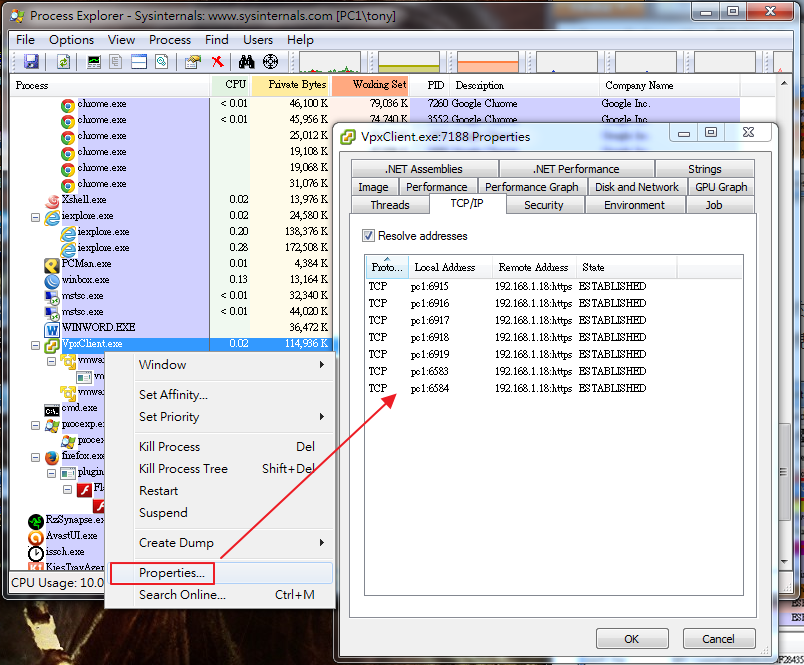Screen dimensions: 804x665
Task: Switch to the Performance Graph tab
Action: [532, 187]
